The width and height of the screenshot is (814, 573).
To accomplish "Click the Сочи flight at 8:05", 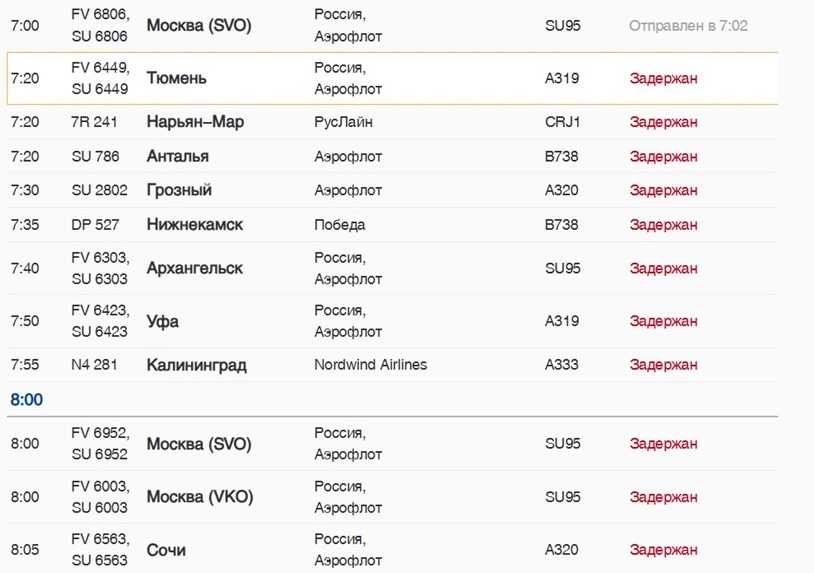I will pyautogui.click(x=392, y=550).
